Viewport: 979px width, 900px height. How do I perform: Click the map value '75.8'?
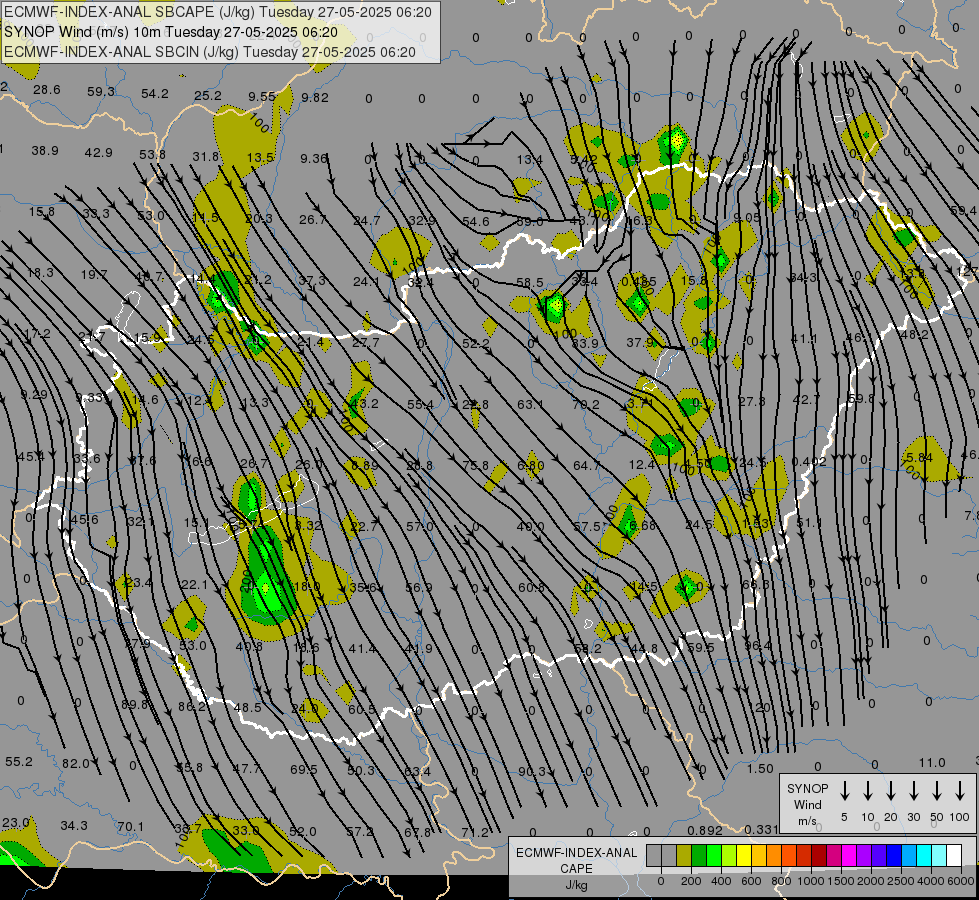click(x=476, y=465)
